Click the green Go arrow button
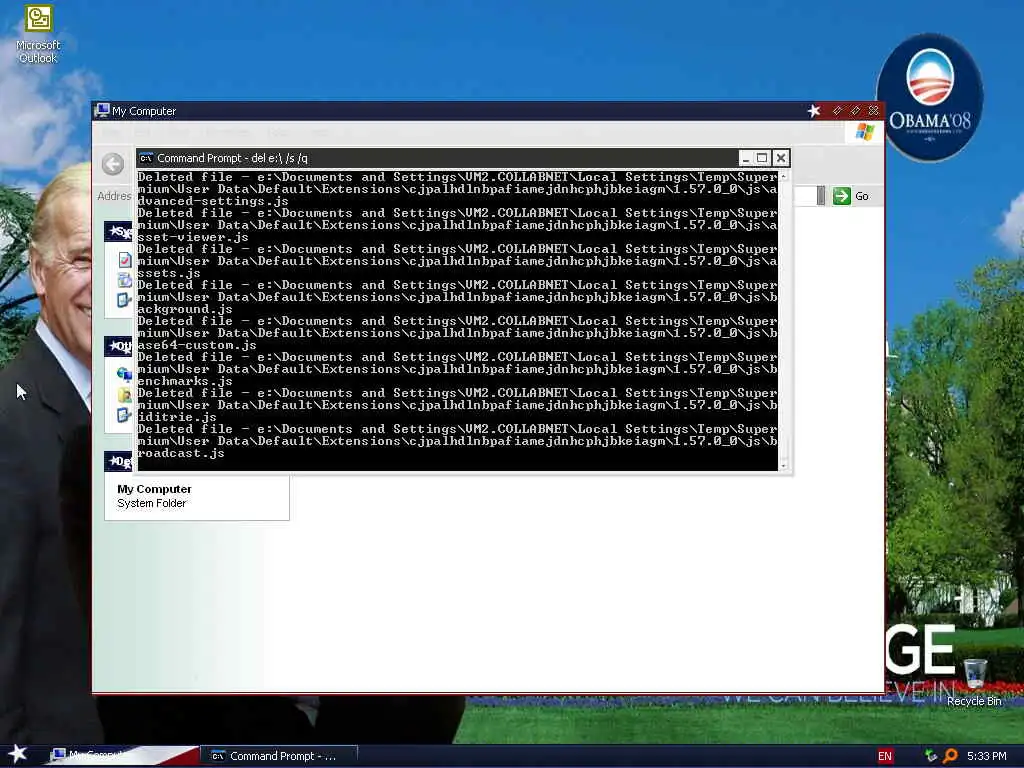 point(842,196)
